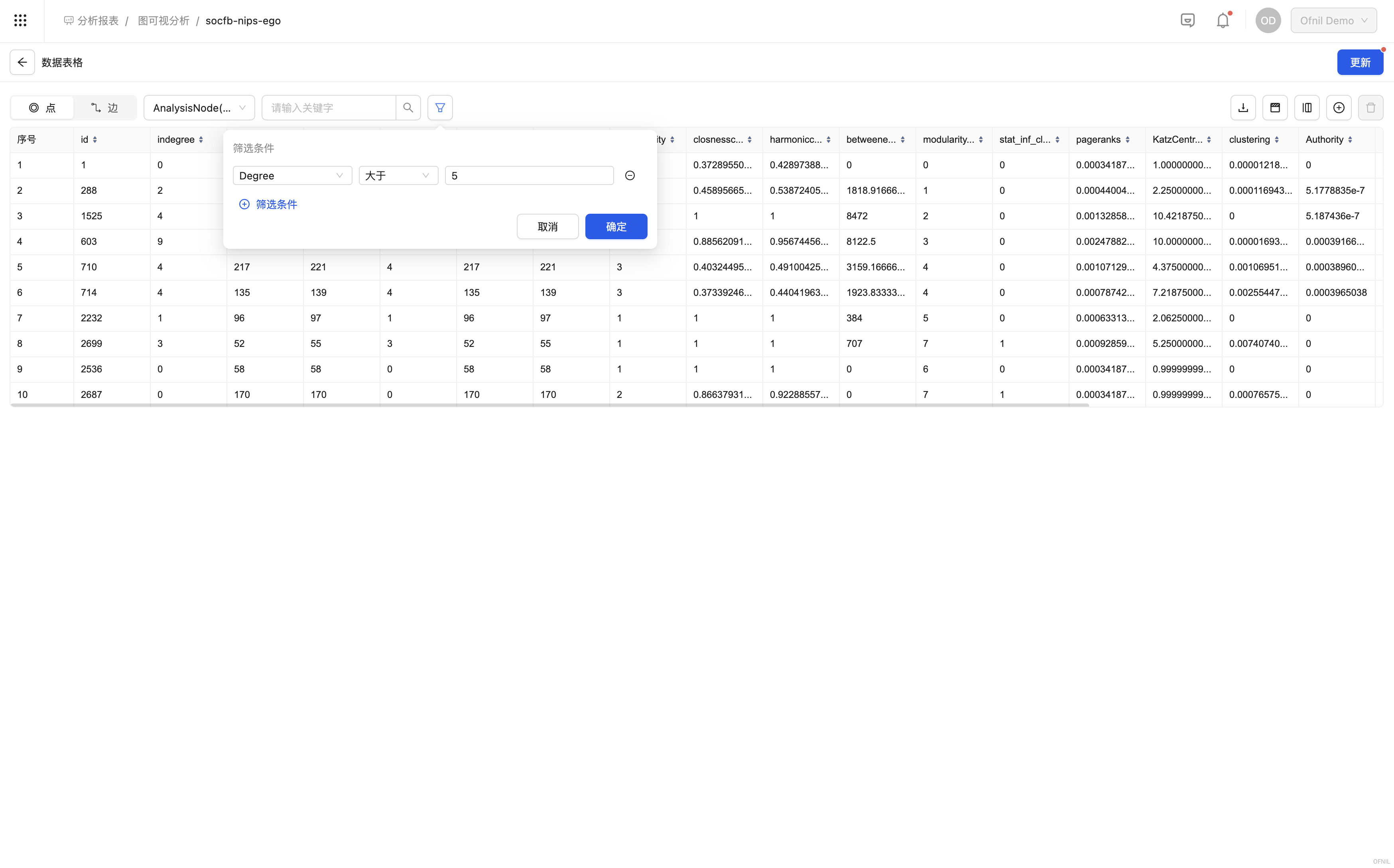The height and width of the screenshot is (868, 1394).
Task: Click the table layout icon
Action: [1275, 107]
